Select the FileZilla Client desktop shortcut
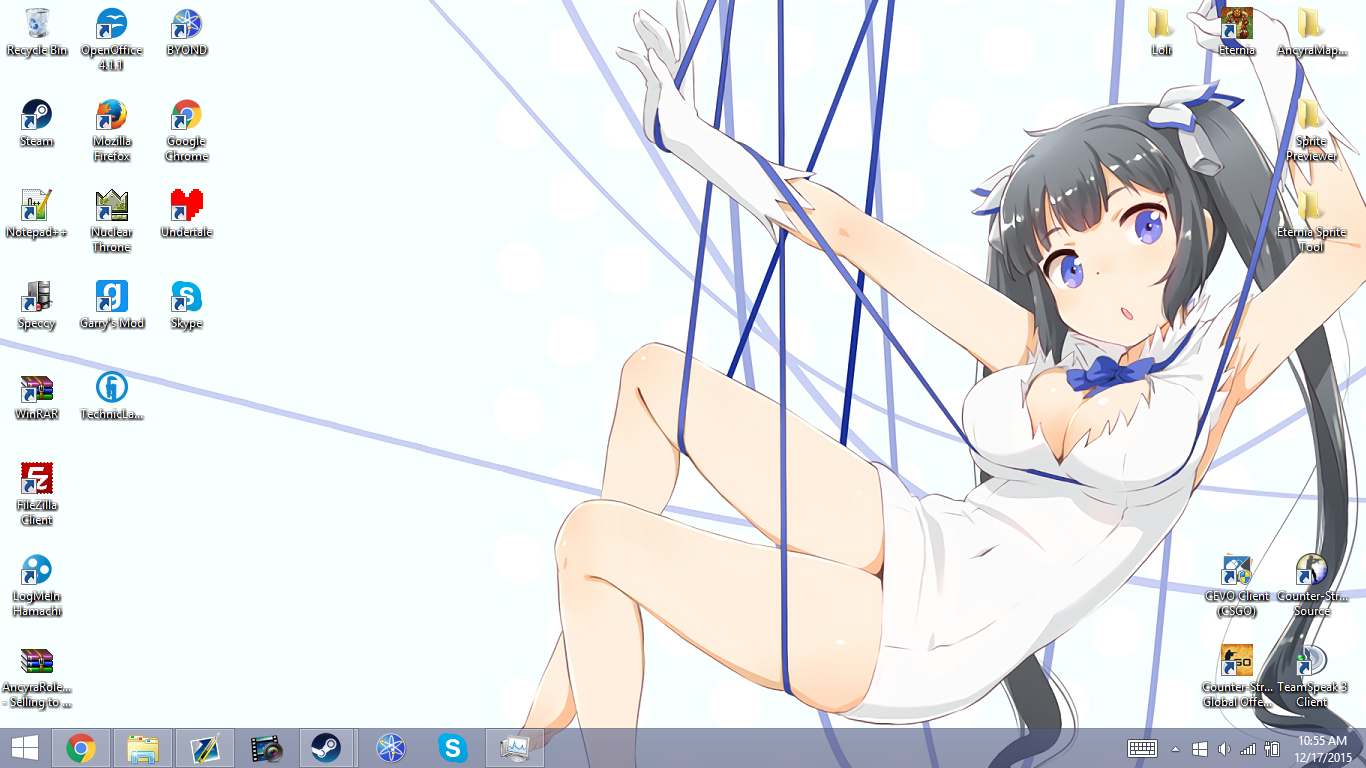 point(37,494)
